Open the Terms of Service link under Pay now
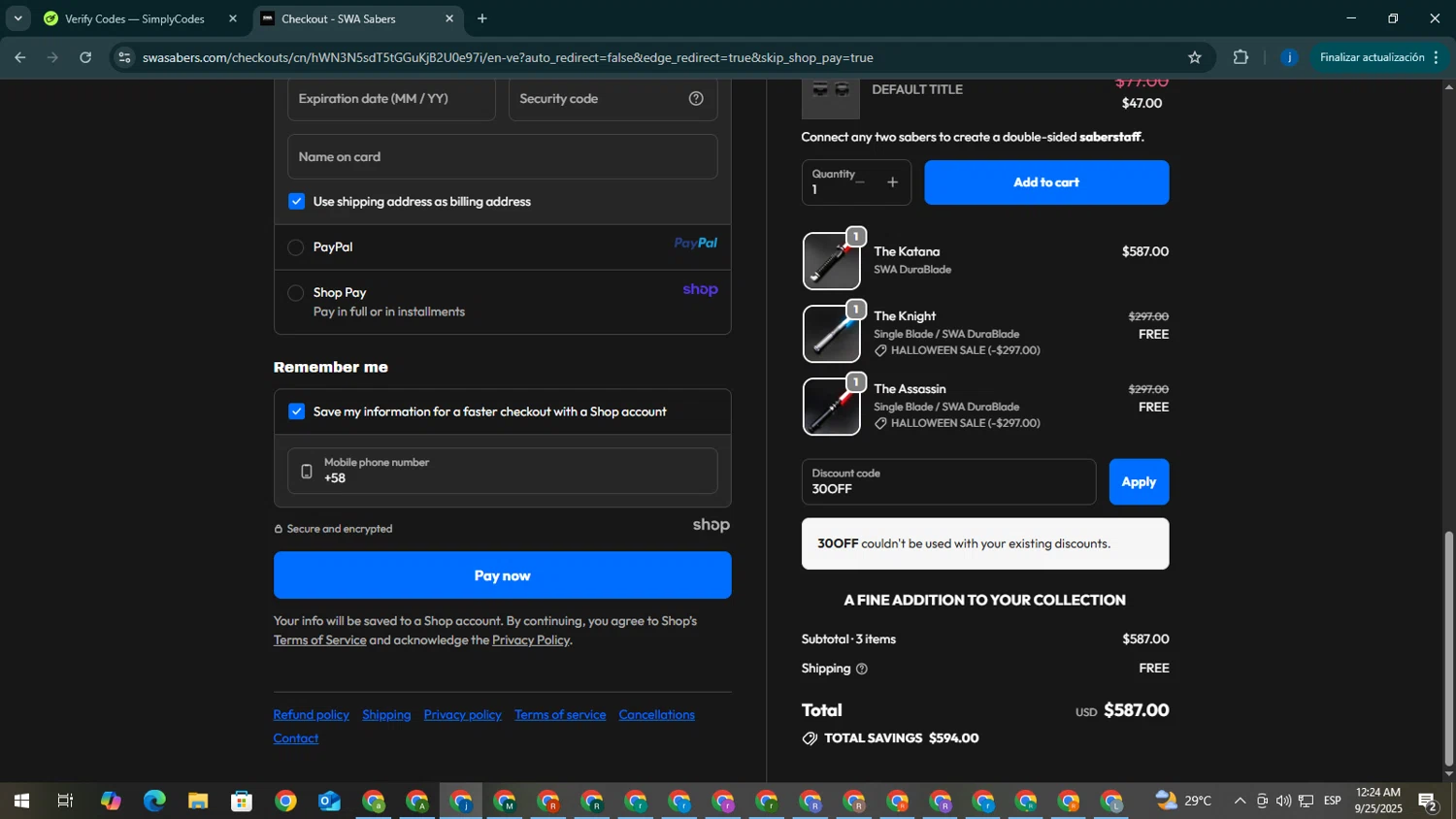 (x=319, y=639)
